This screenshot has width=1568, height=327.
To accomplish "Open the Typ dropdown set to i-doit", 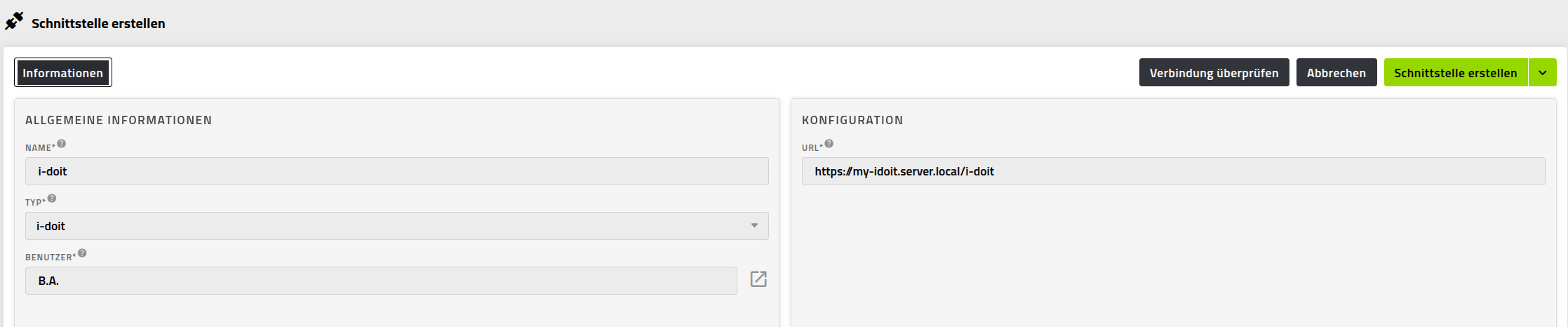I will (x=397, y=226).
